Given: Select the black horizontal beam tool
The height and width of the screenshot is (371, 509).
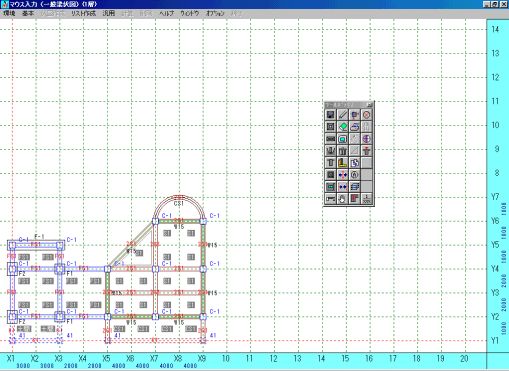Looking at the screenshot, I should 330,139.
